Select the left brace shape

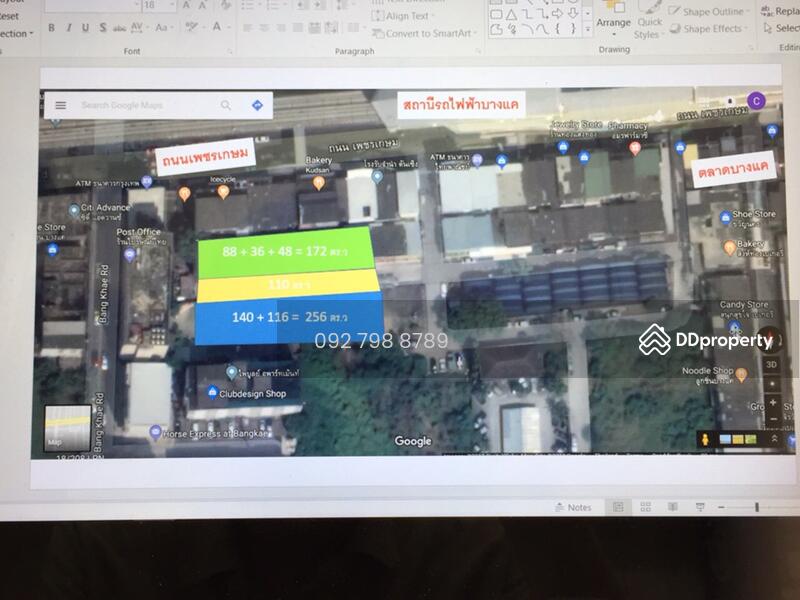coord(558,29)
